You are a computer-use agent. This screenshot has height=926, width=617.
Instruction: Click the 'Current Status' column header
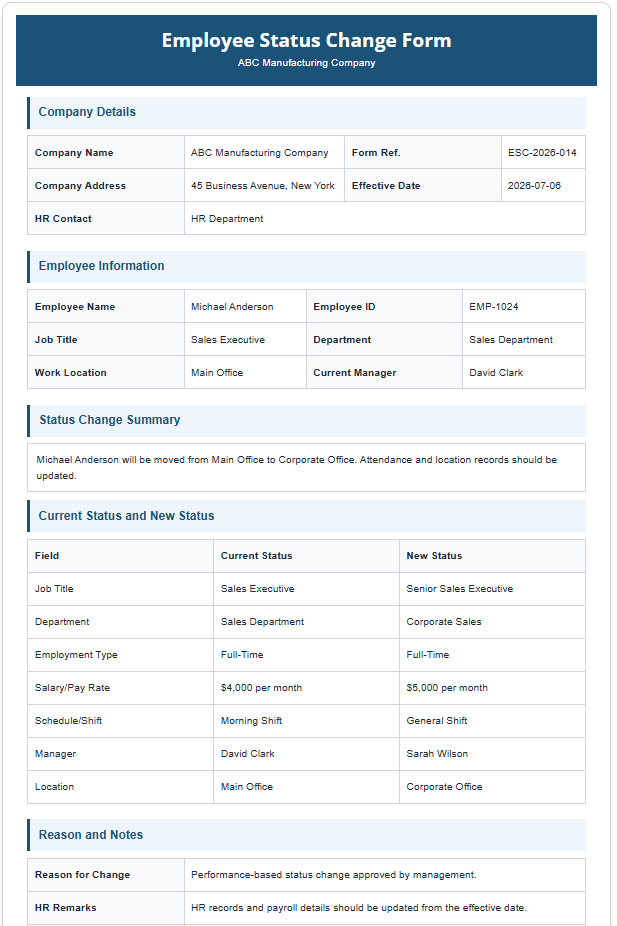pyautogui.click(x=256, y=556)
